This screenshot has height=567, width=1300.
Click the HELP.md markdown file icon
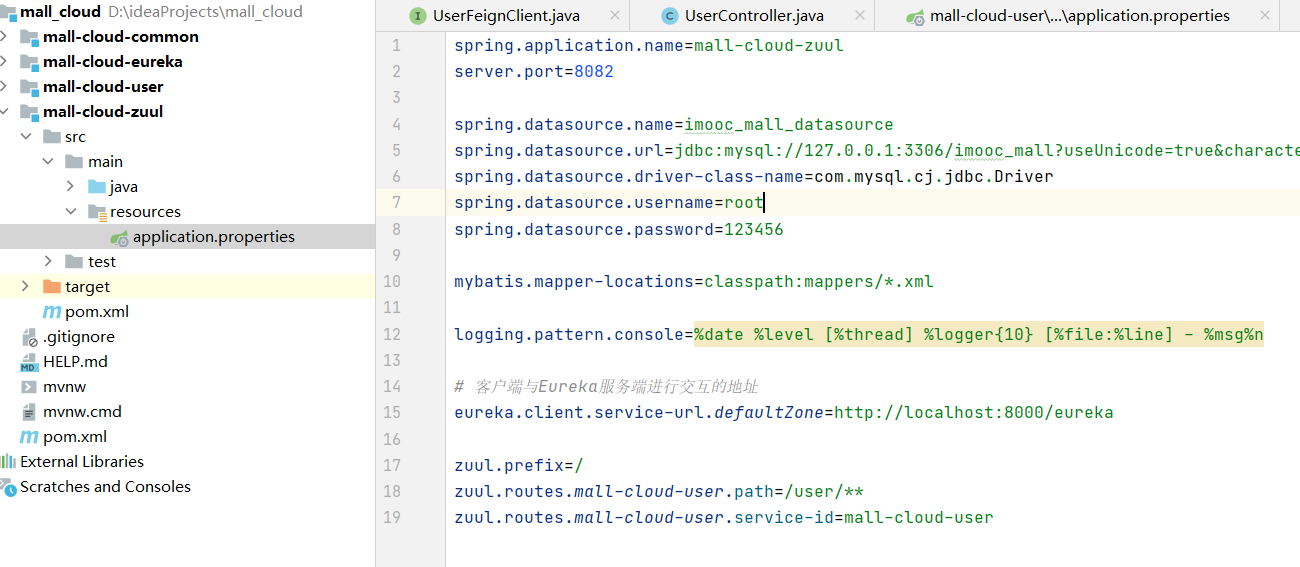[x=29, y=362]
